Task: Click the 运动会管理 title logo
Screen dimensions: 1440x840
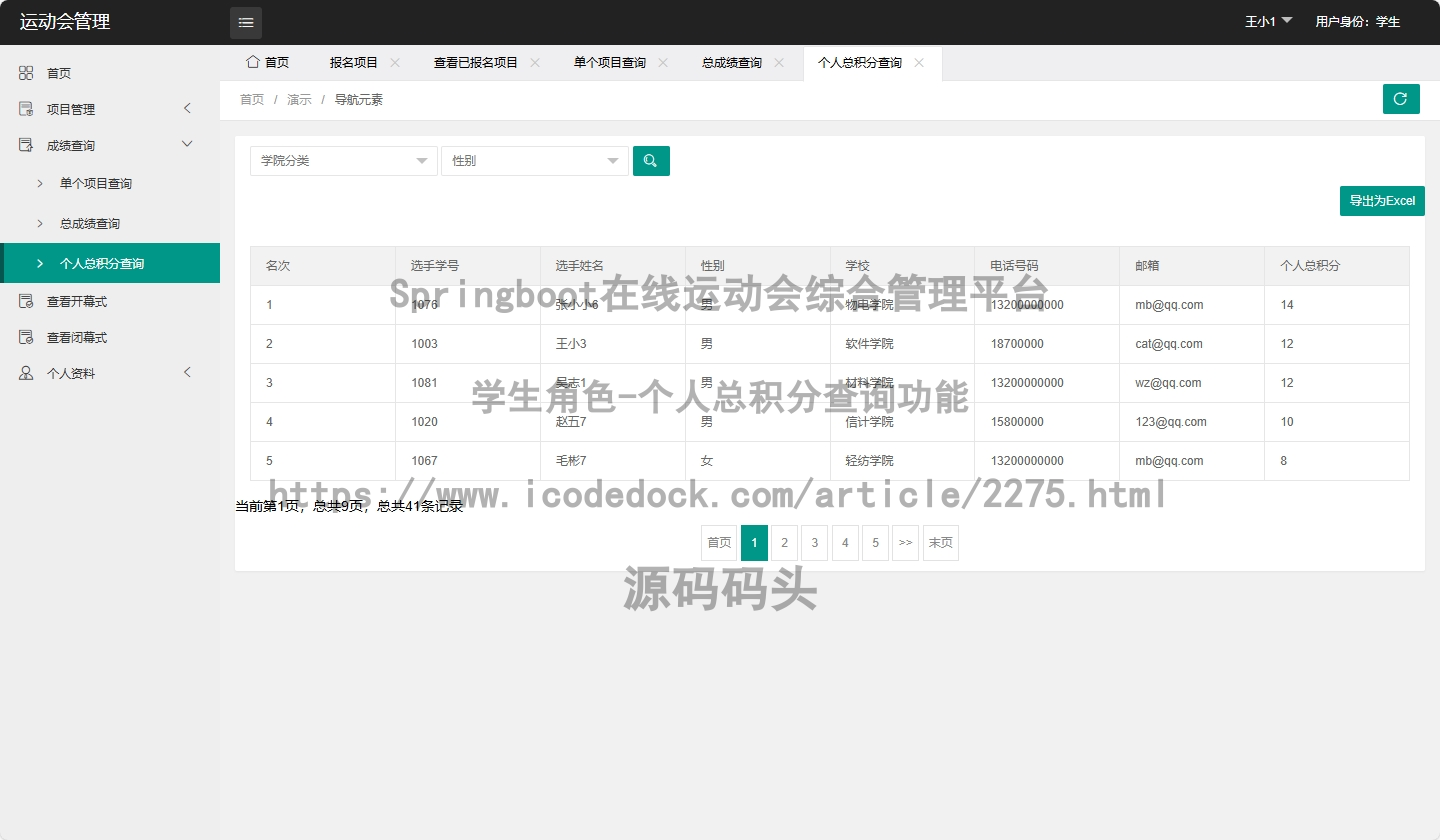Action: (65, 22)
